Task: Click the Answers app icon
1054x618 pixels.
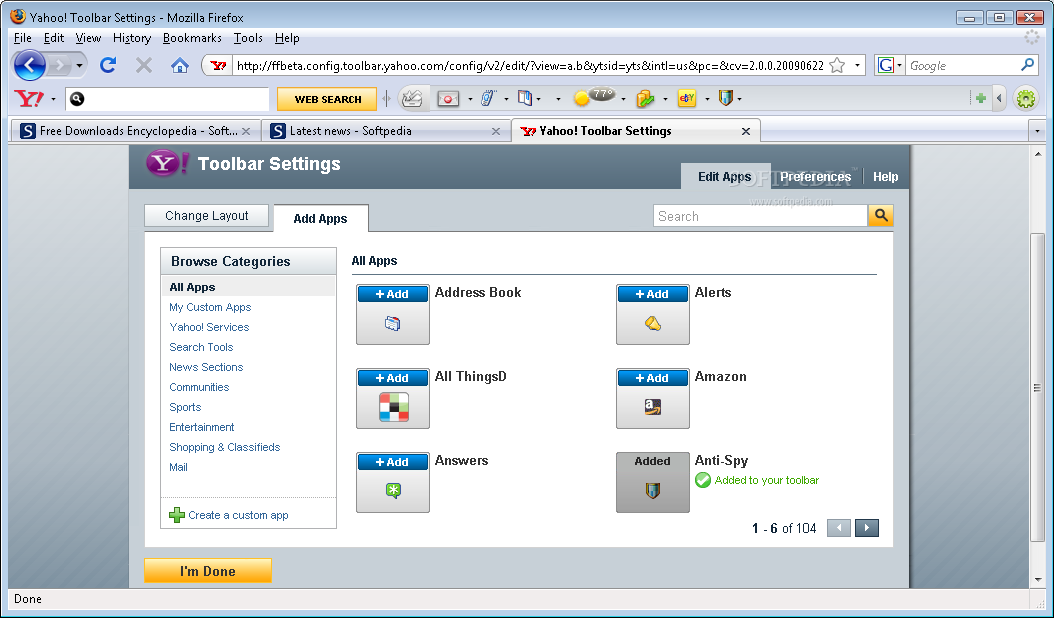Action: point(393,491)
